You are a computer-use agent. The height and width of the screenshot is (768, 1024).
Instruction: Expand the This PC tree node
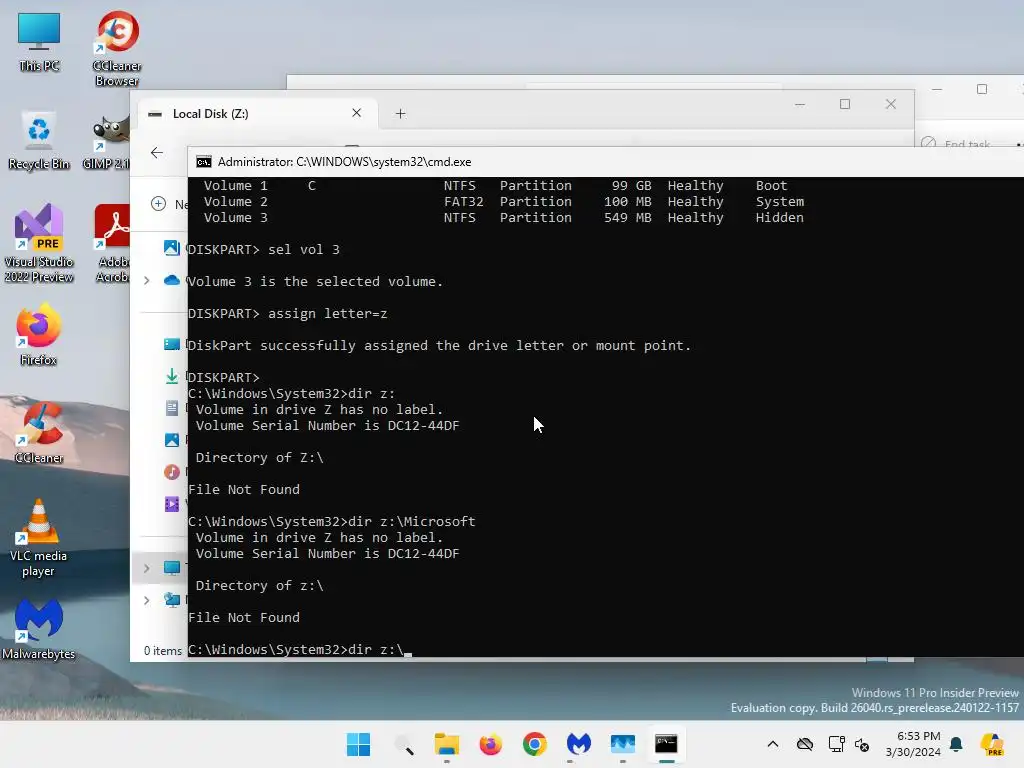click(x=147, y=568)
